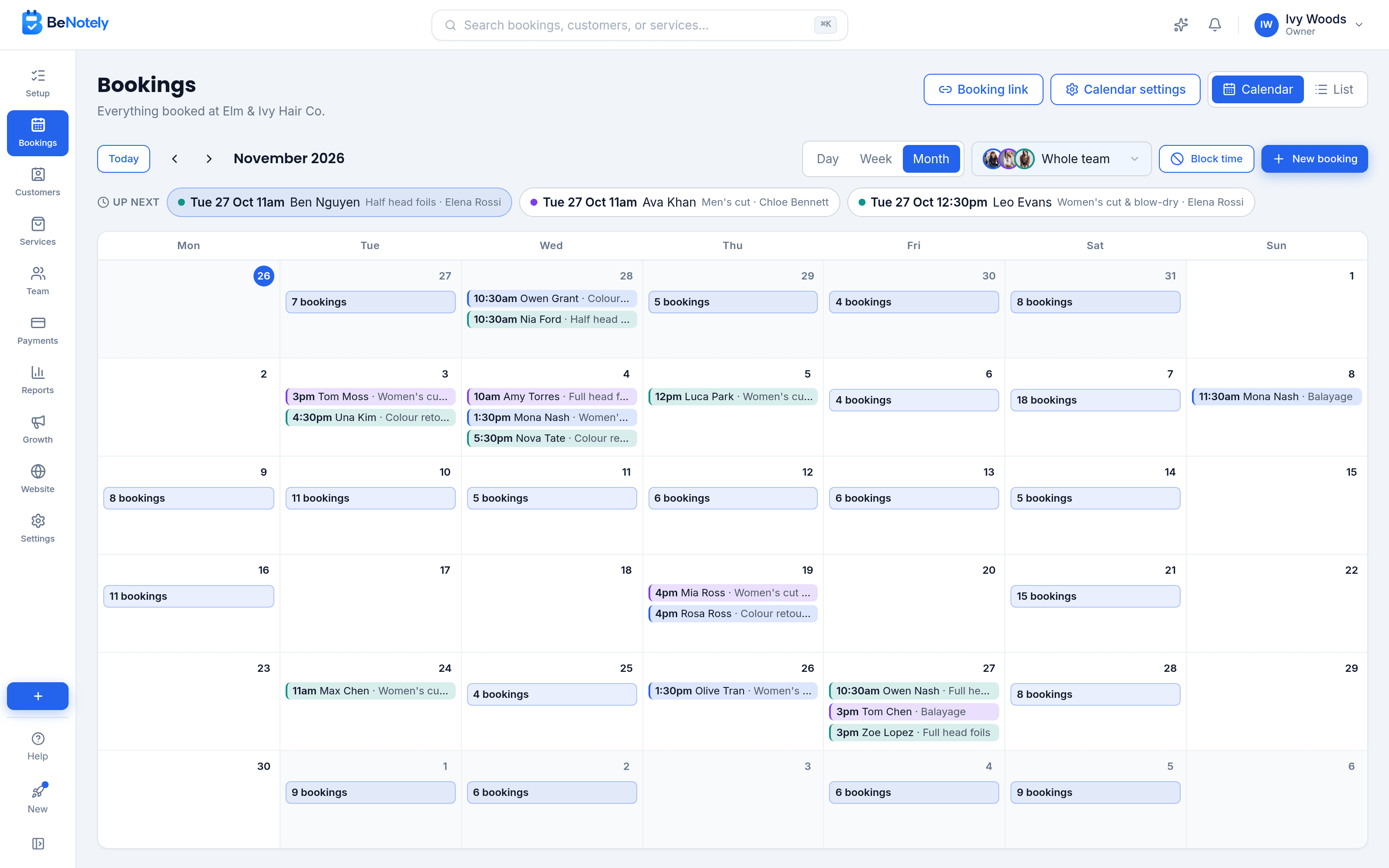The width and height of the screenshot is (1389, 868).
Task: Expand 7 bookings on Tue 27
Action: click(370, 302)
